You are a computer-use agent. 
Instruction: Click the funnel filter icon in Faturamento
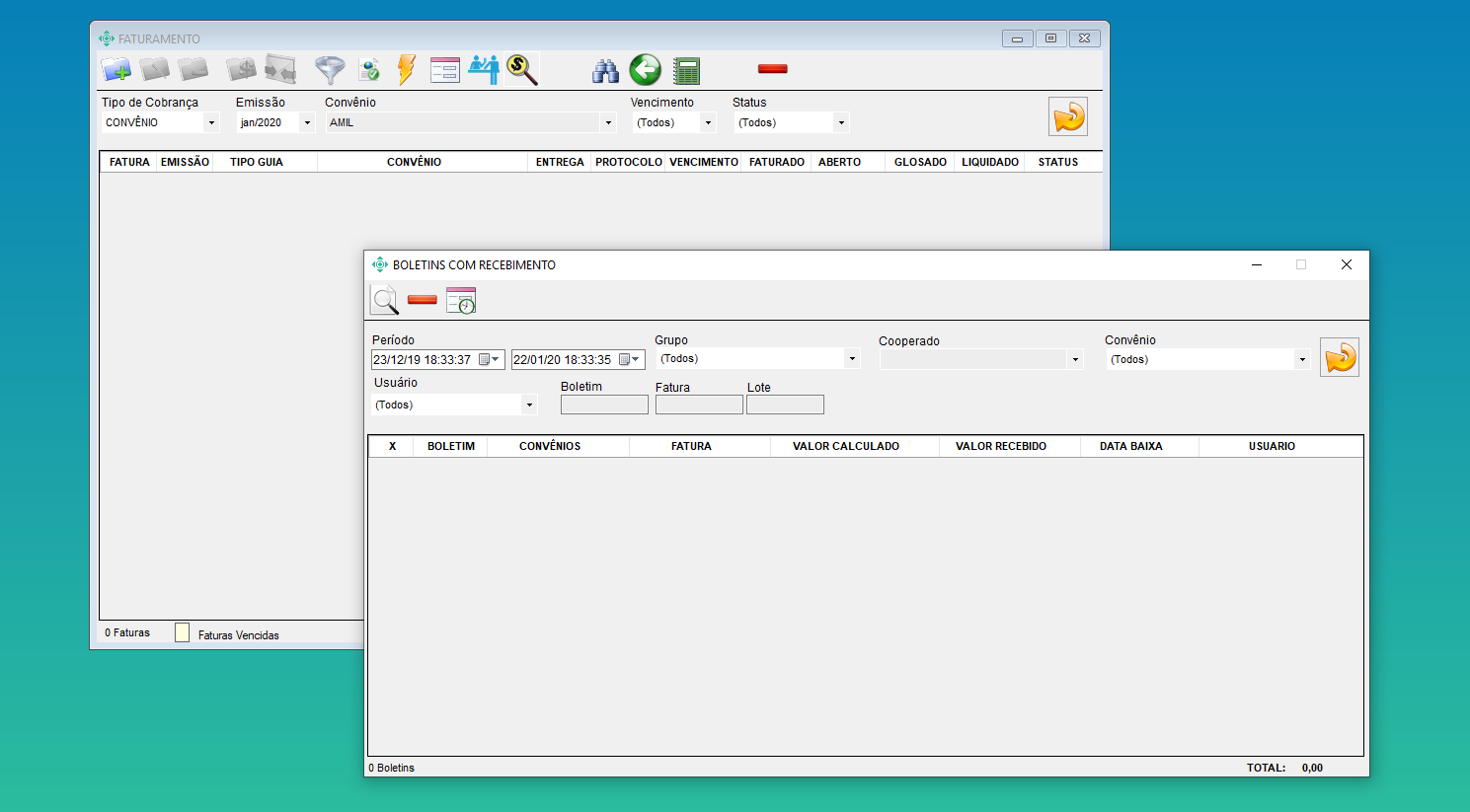pyautogui.click(x=329, y=70)
